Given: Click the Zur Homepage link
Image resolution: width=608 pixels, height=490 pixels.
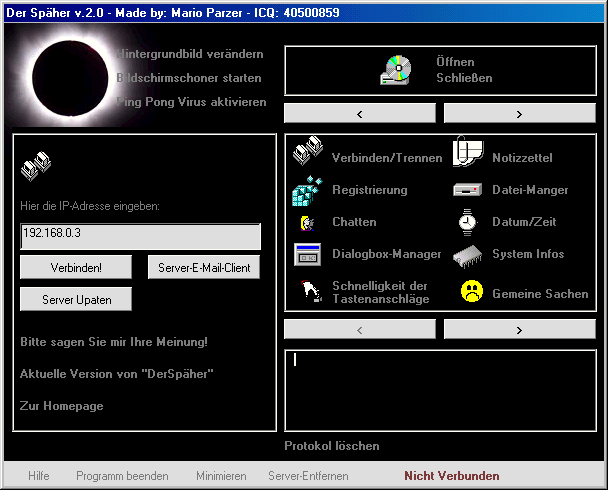Looking at the screenshot, I should (x=61, y=406).
